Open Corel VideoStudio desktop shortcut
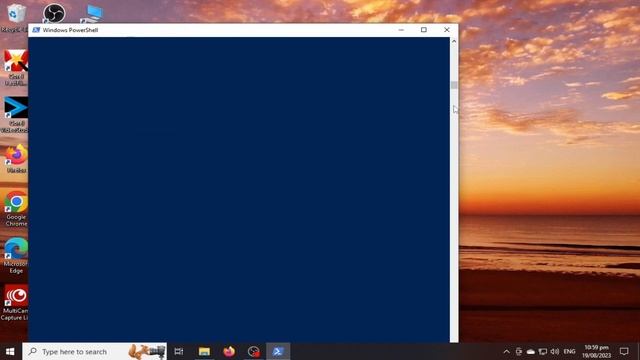Screen dimensions: 640x360 [16, 114]
